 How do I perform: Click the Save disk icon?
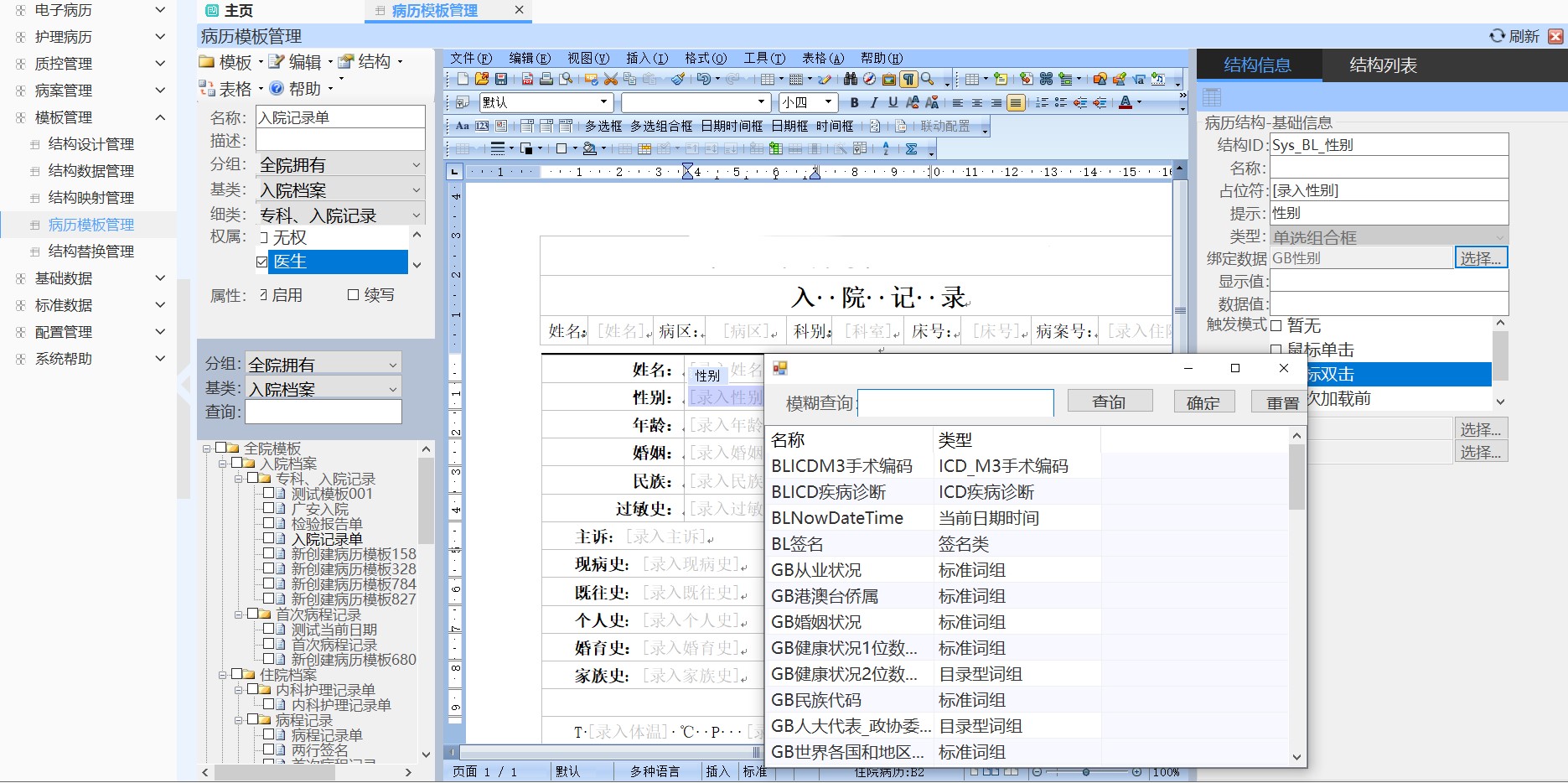point(501,79)
